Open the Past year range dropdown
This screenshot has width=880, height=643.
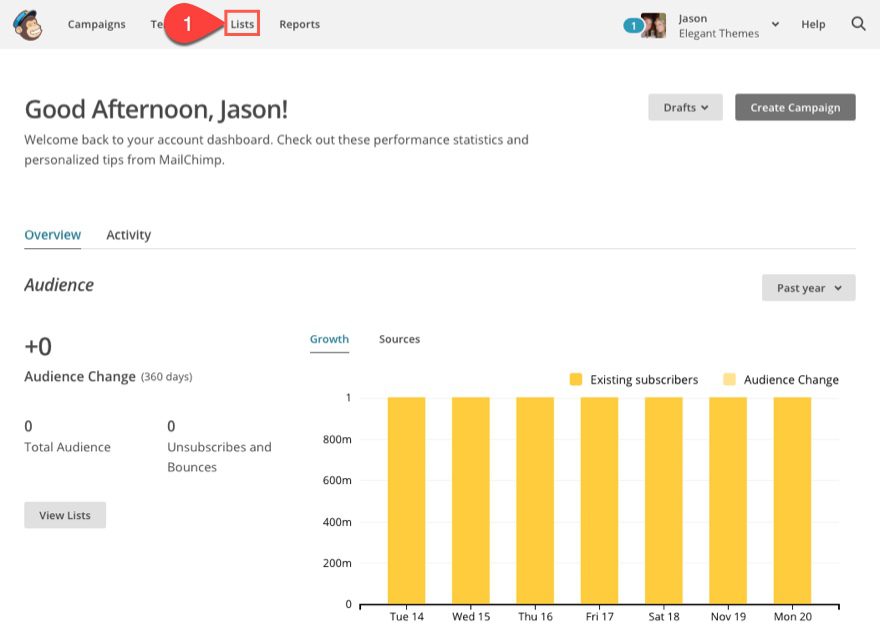click(x=808, y=288)
